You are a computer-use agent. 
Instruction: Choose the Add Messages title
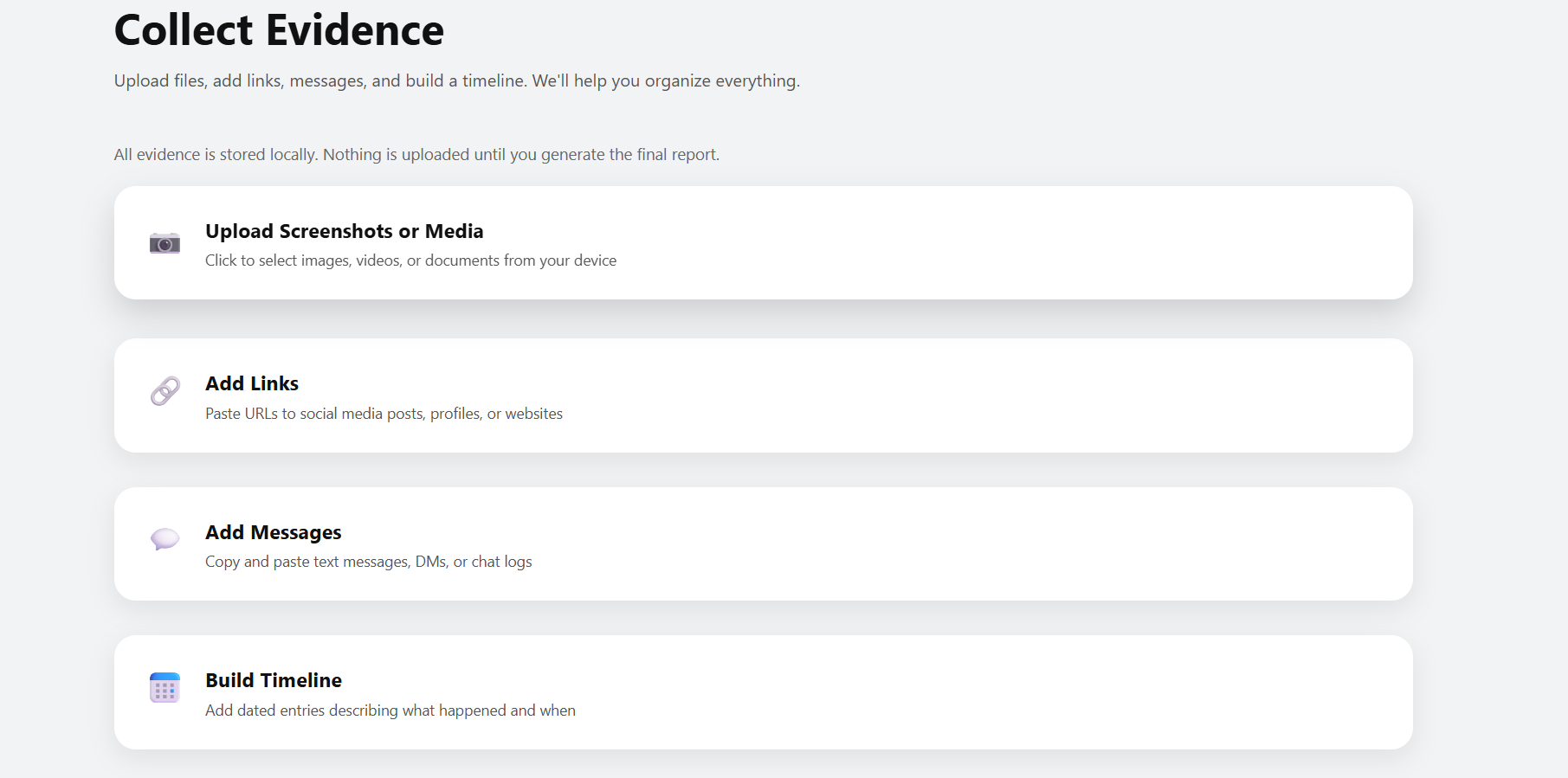[x=273, y=532]
